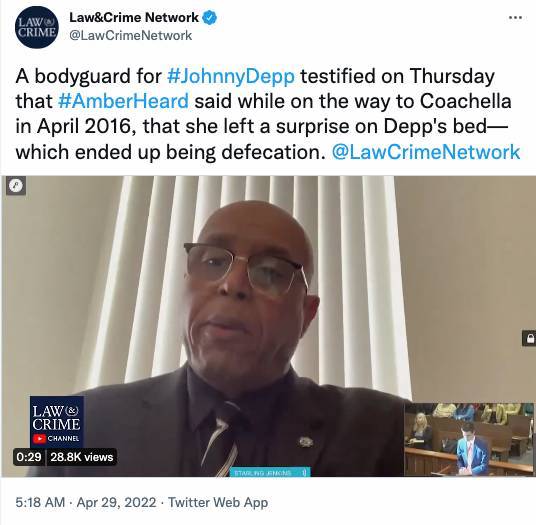Play the bodyguard testimony video
Image resolution: width=536 pixels, height=525 pixels.
tap(268, 326)
